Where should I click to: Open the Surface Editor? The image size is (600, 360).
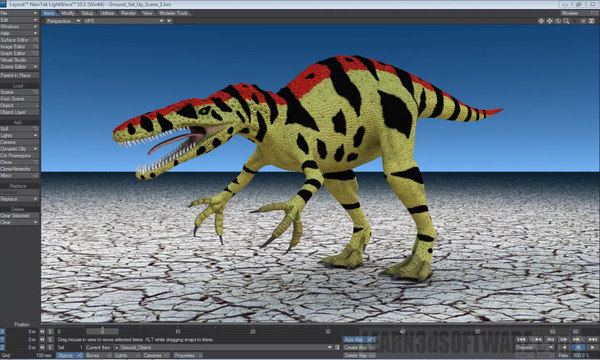pos(19,40)
